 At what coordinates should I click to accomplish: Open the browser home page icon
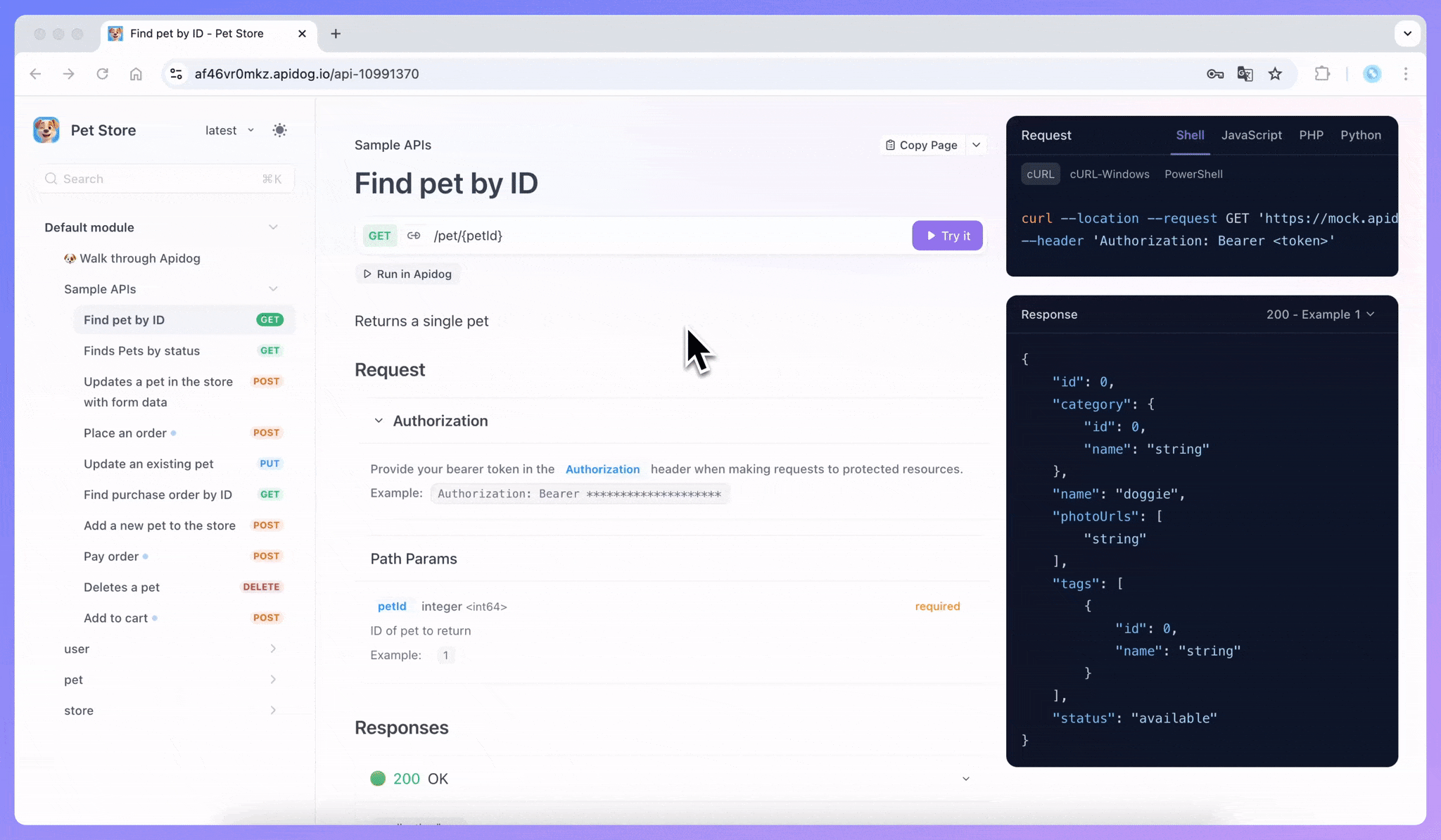click(x=136, y=74)
